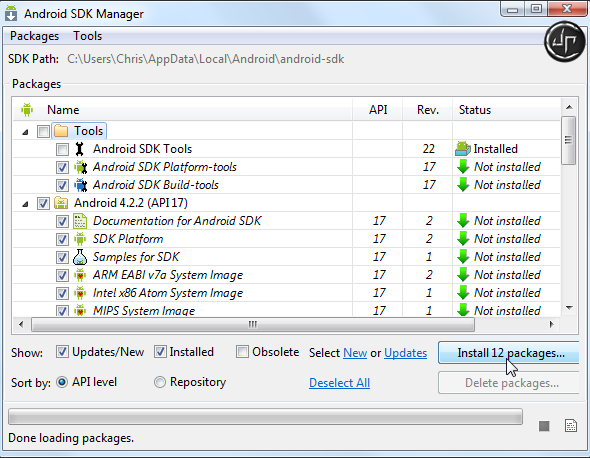Click the SDK Path text value
590x458 pixels.
(x=205, y=59)
